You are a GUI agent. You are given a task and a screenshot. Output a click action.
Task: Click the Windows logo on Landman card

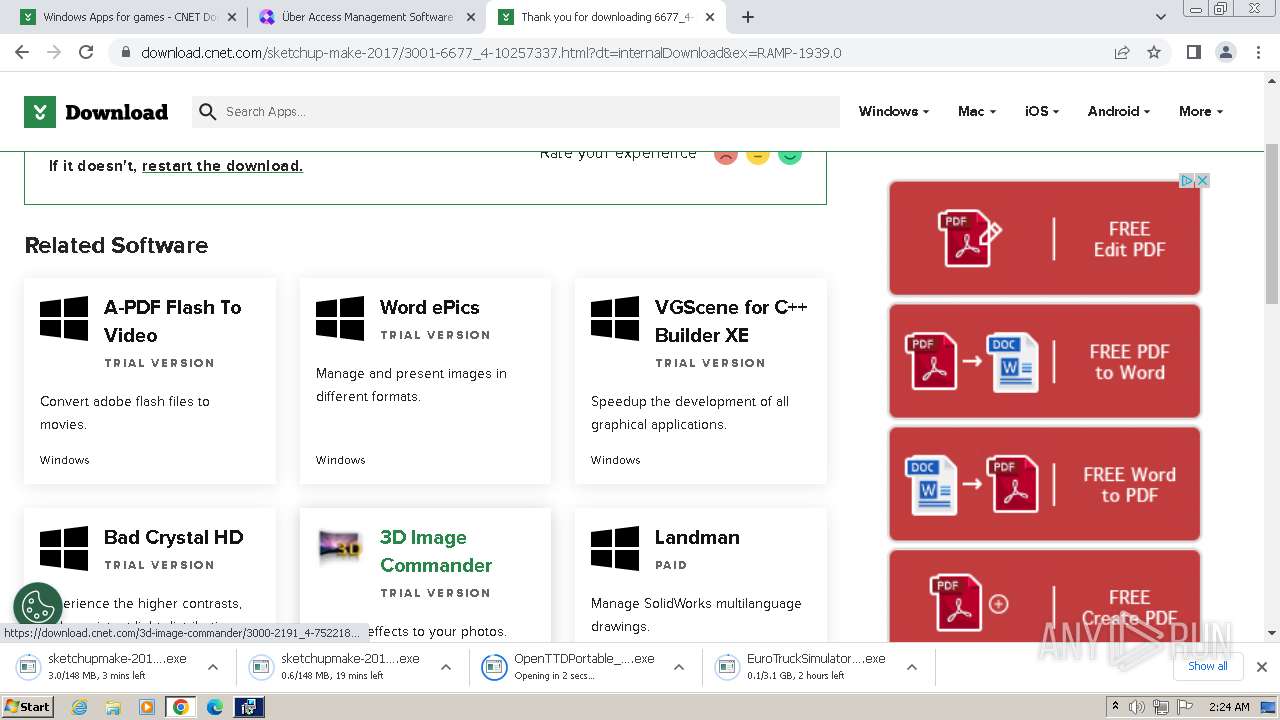615,549
